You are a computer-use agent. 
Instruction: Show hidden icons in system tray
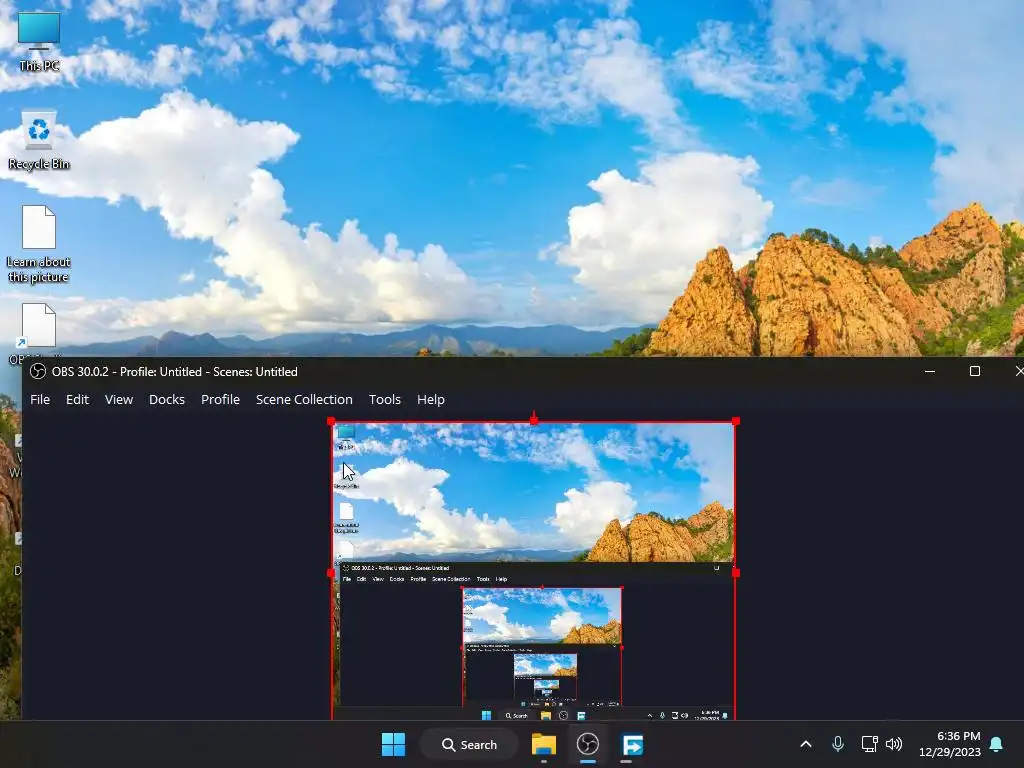806,744
